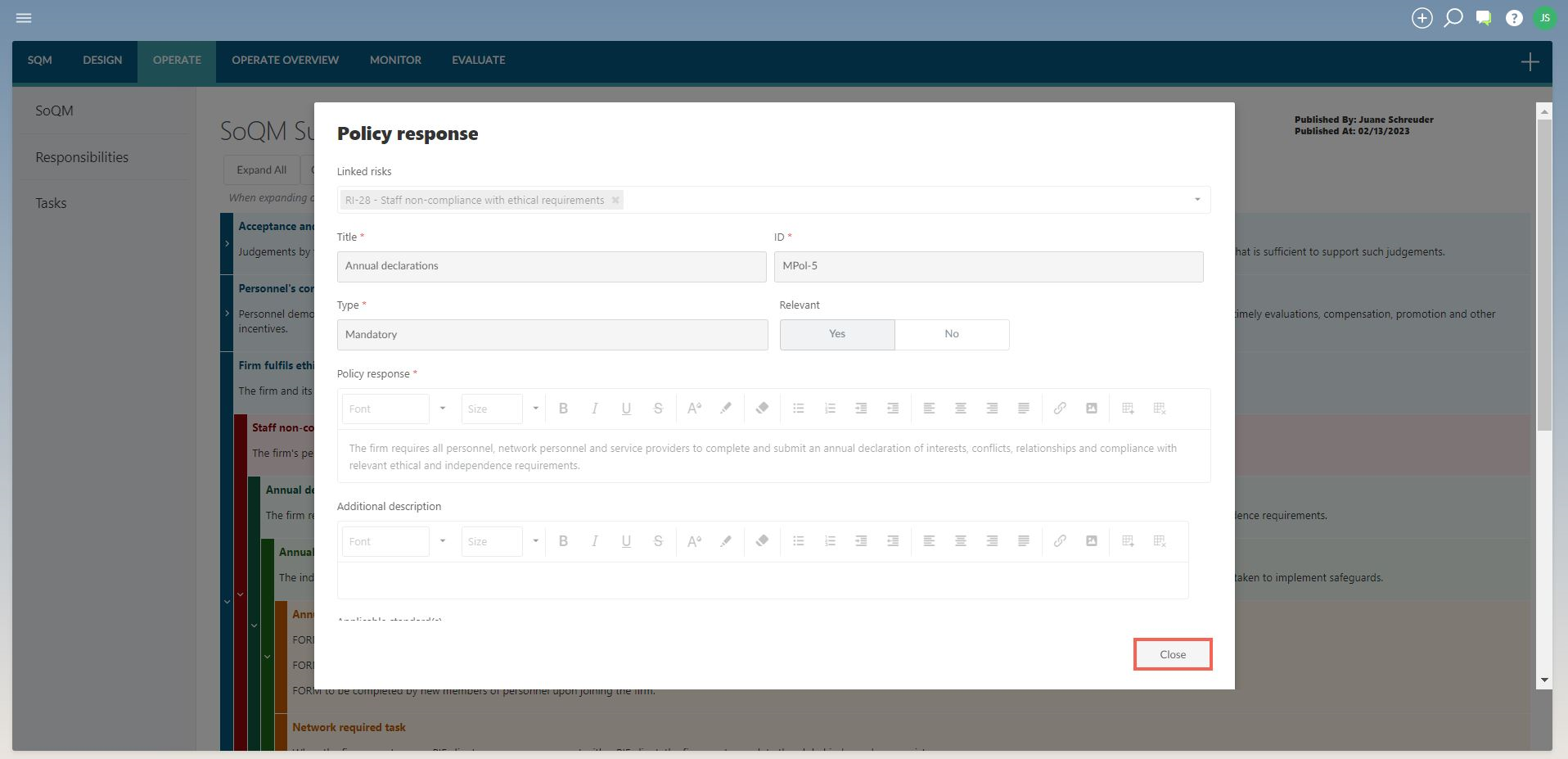Click the ID field MPol-5
The width and height of the screenshot is (1568, 759).
coord(989,267)
